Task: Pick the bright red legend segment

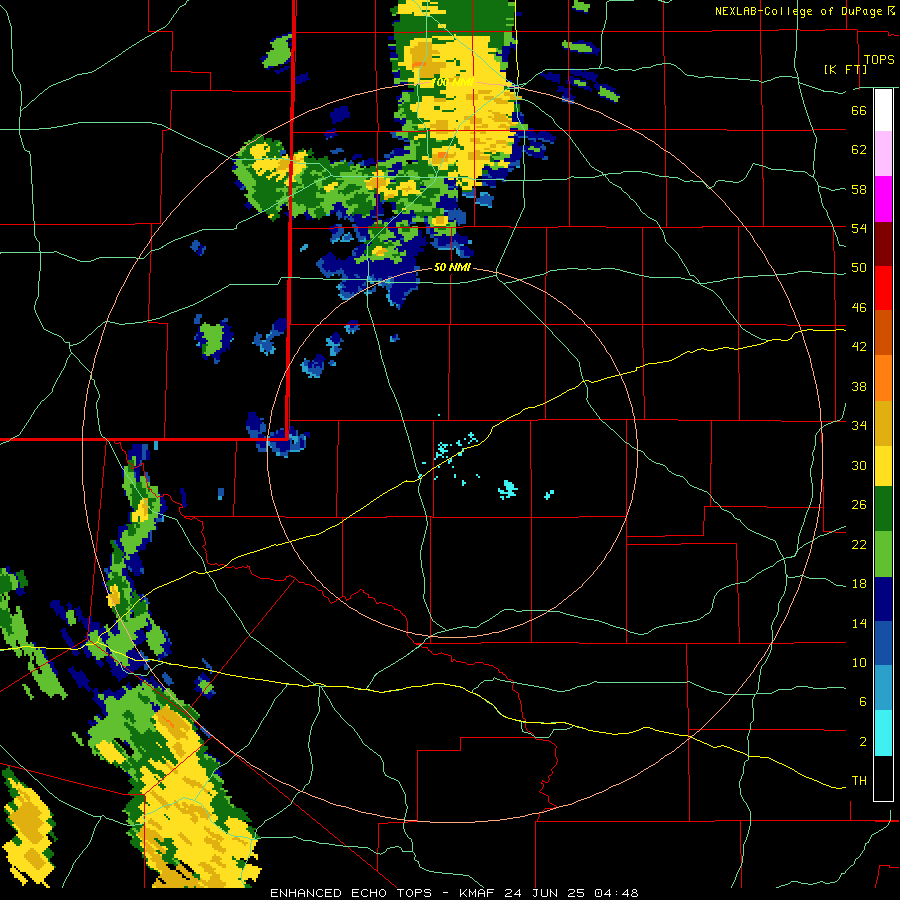Action: click(883, 288)
